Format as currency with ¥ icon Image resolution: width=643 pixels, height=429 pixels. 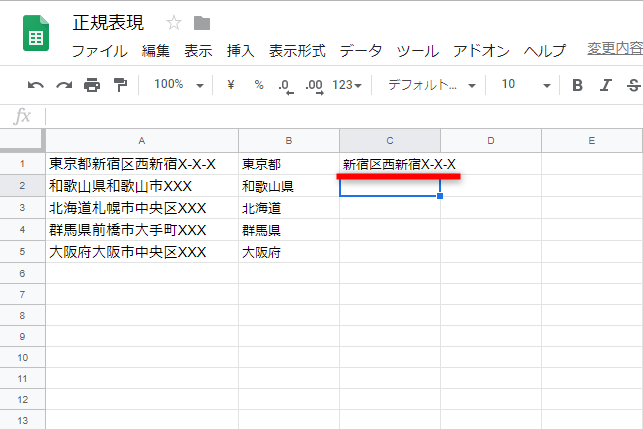(231, 85)
